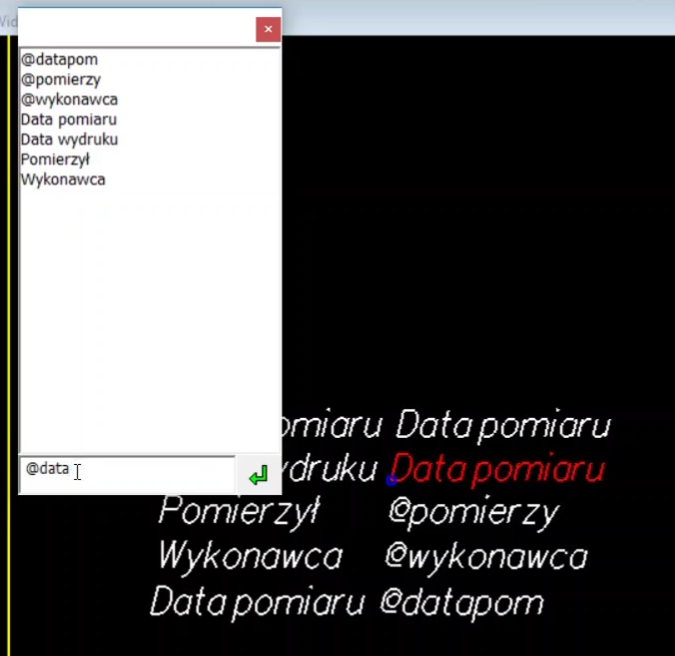Pick Data pomiaru list entry in dialog
The height and width of the screenshot is (656, 675).
pos(68,120)
